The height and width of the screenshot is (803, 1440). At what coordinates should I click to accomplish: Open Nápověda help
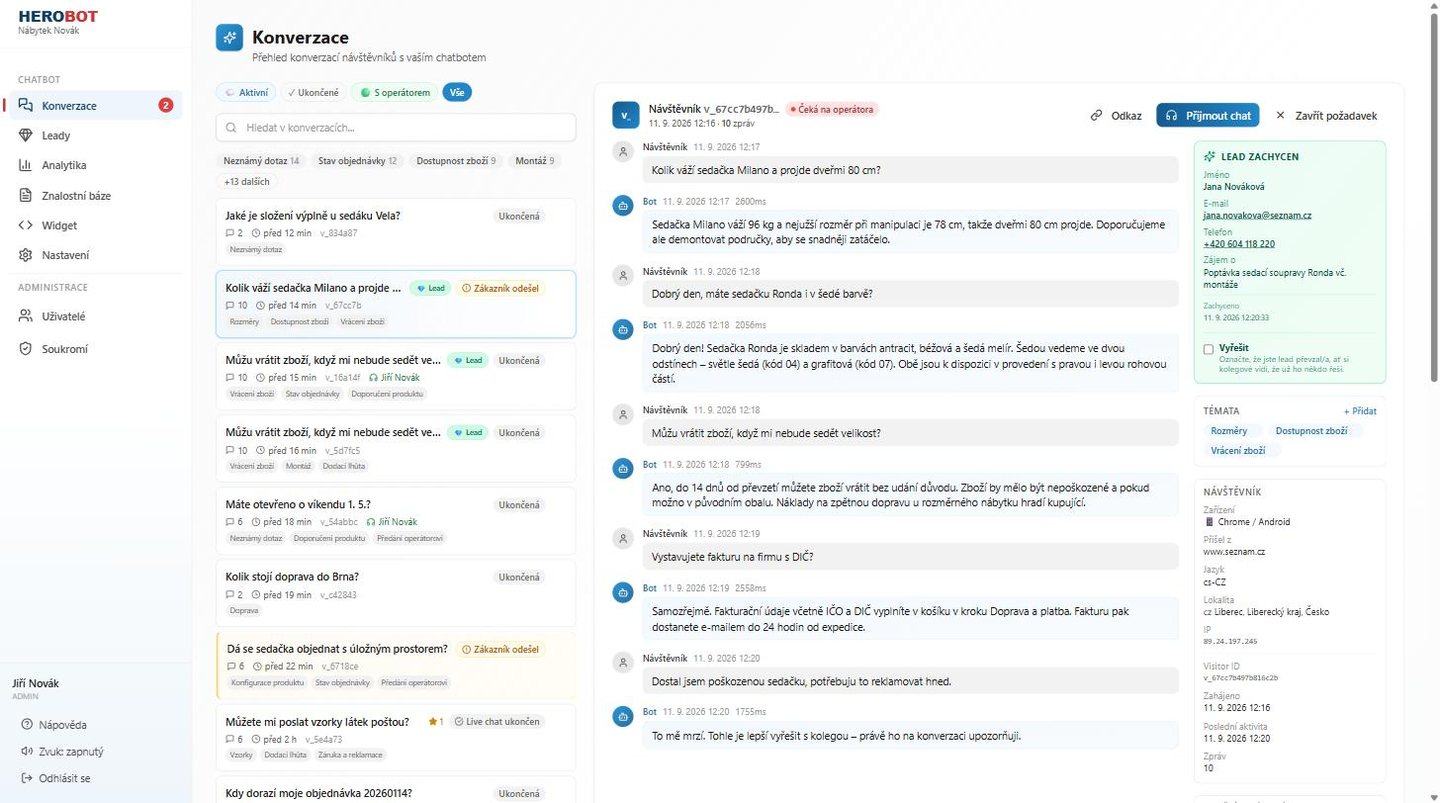[62, 725]
